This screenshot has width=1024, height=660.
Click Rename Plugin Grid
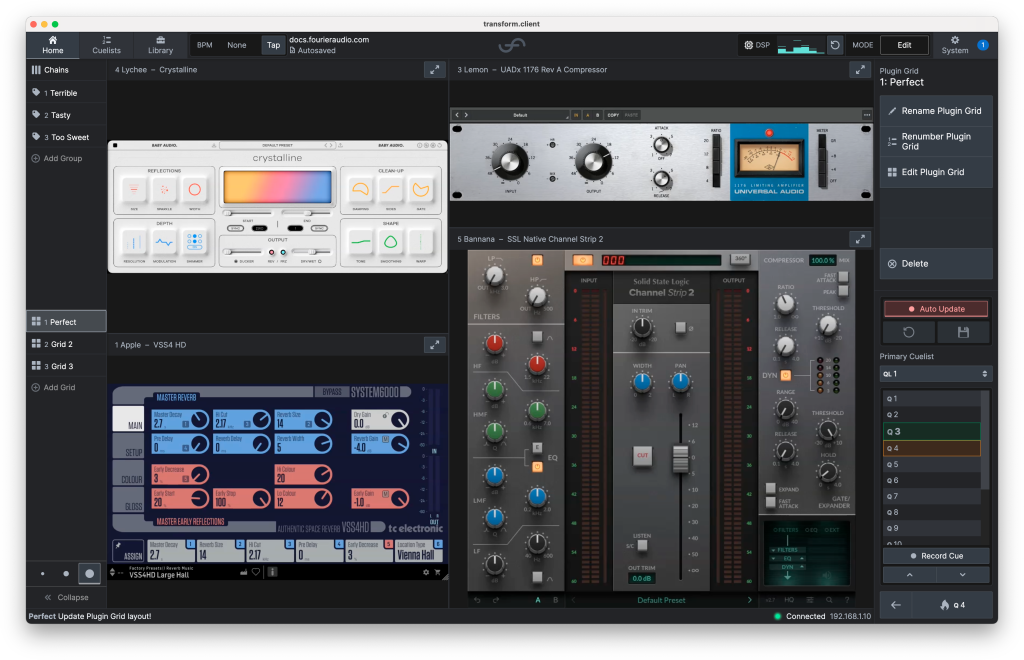pyautogui.click(x=936, y=111)
